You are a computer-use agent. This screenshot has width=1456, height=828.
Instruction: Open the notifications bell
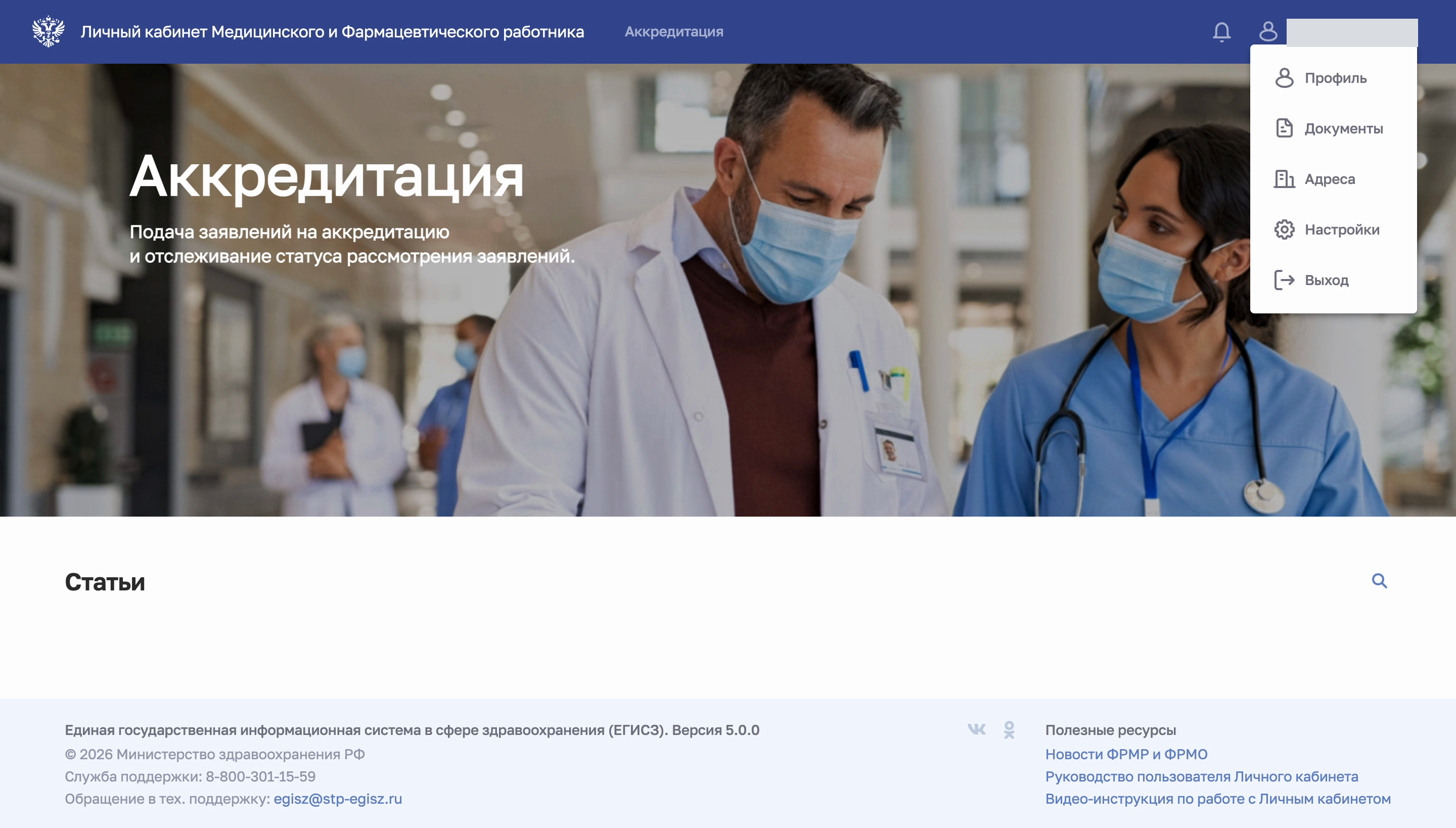click(x=1221, y=32)
